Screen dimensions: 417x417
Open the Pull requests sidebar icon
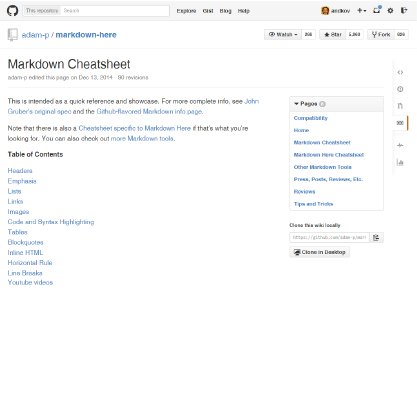point(400,106)
